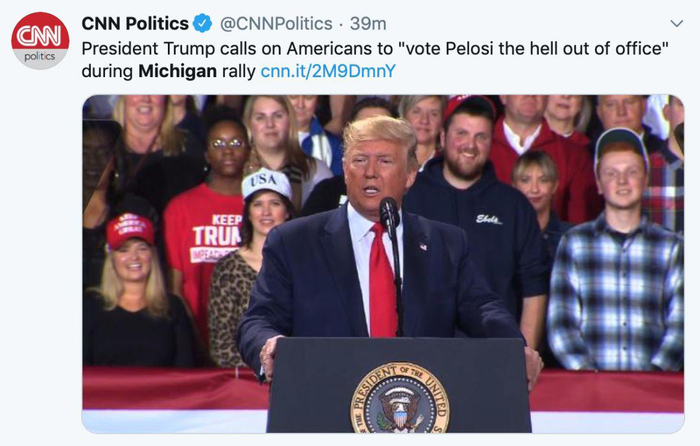
Task: Open the tweet options chevron menu
Action: tap(676, 23)
